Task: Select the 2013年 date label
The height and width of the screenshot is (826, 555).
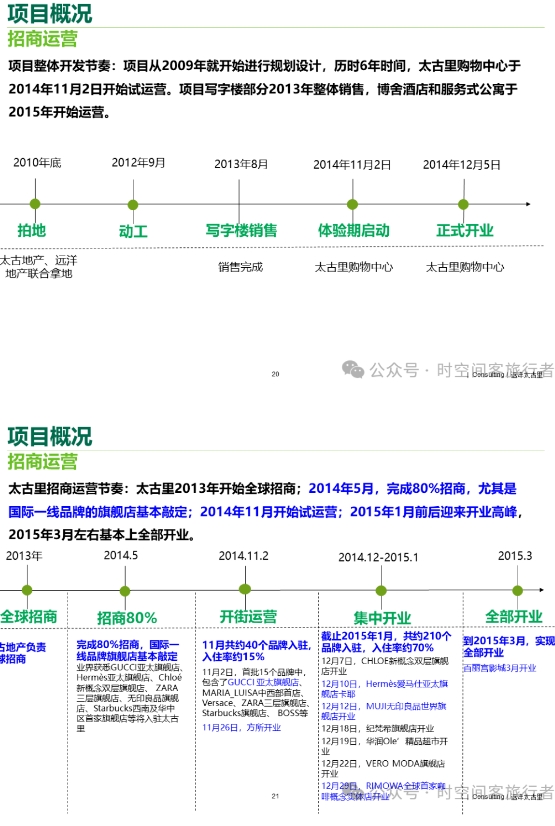Action: [24, 556]
